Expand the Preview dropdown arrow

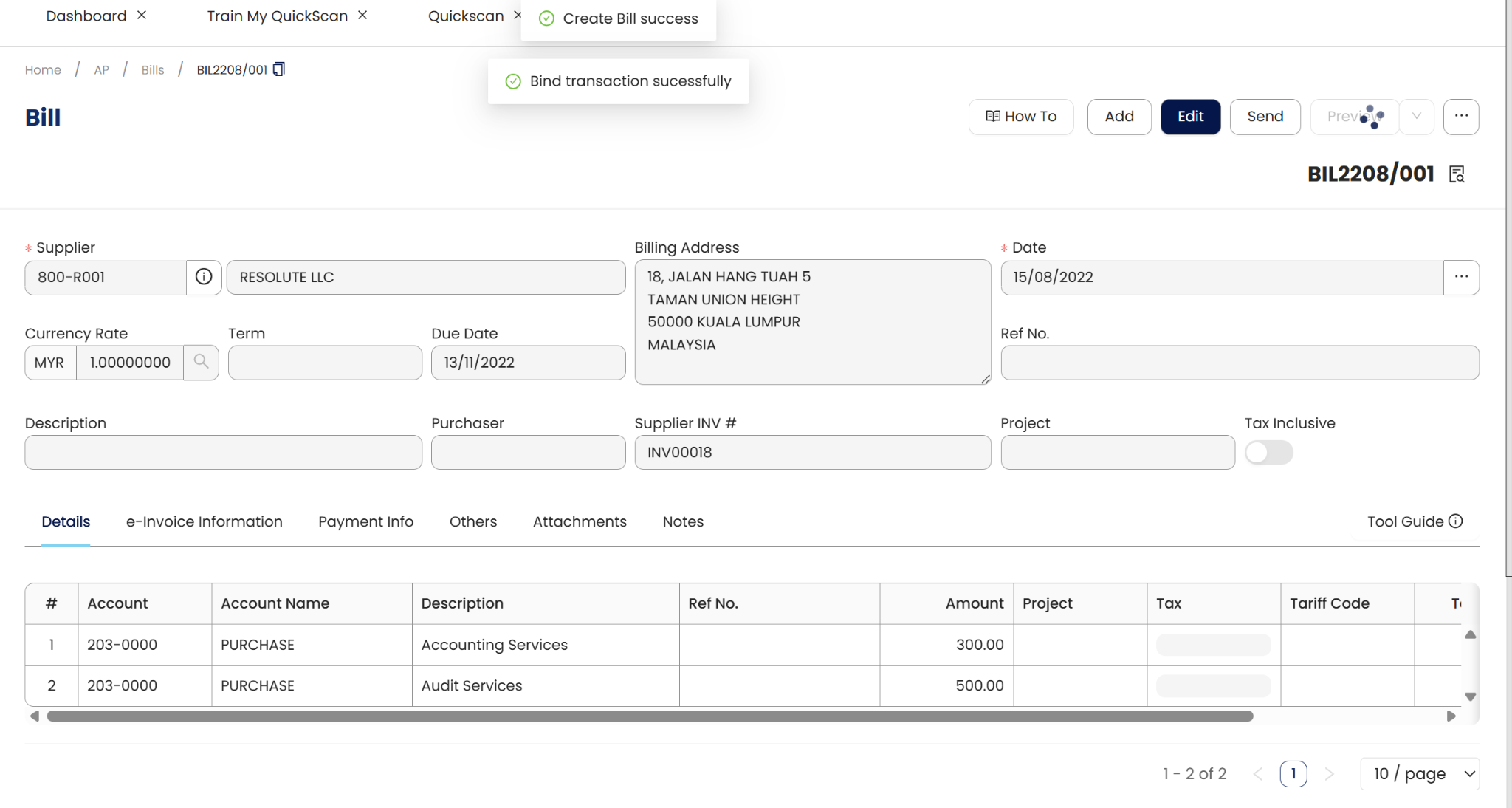click(x=1416, y=117)
